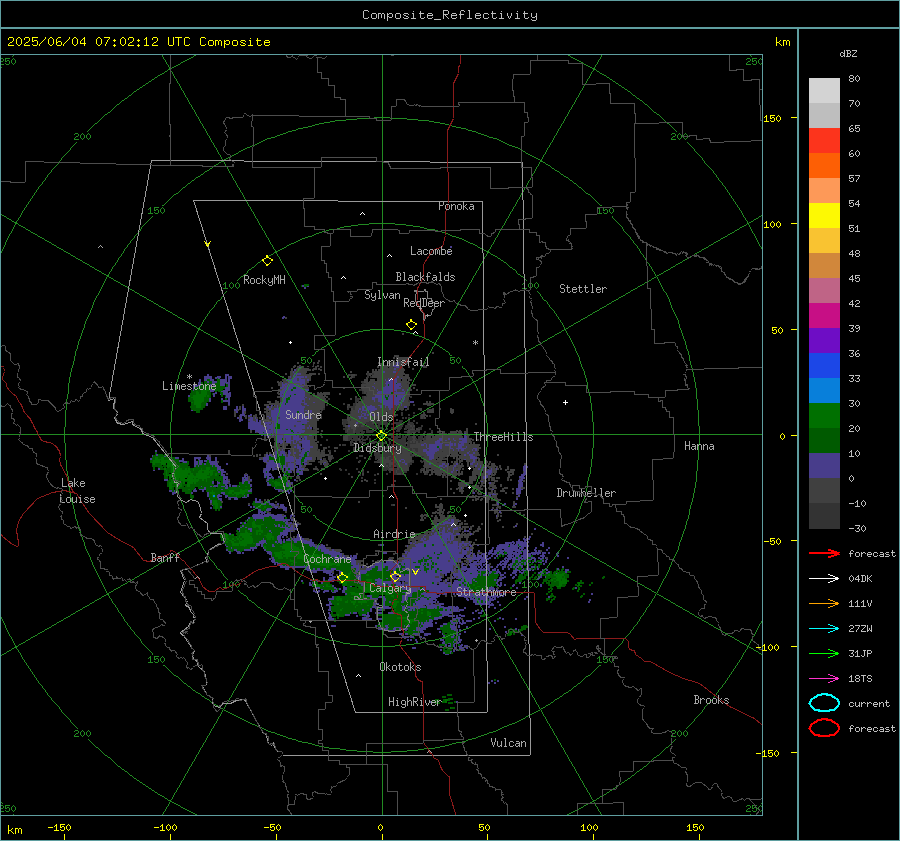Click the Hanna city label
900x841 pixels.
point(699,446)
